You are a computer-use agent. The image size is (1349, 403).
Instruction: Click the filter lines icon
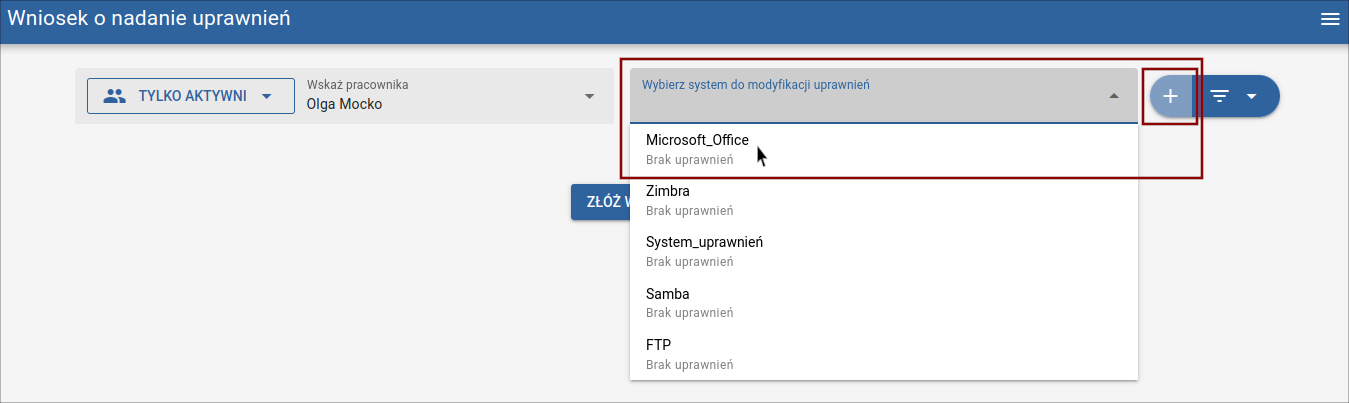coord(1220,96)
